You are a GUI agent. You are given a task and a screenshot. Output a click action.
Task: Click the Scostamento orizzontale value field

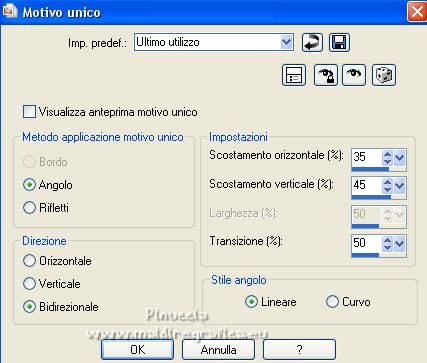tap(367, 157)
